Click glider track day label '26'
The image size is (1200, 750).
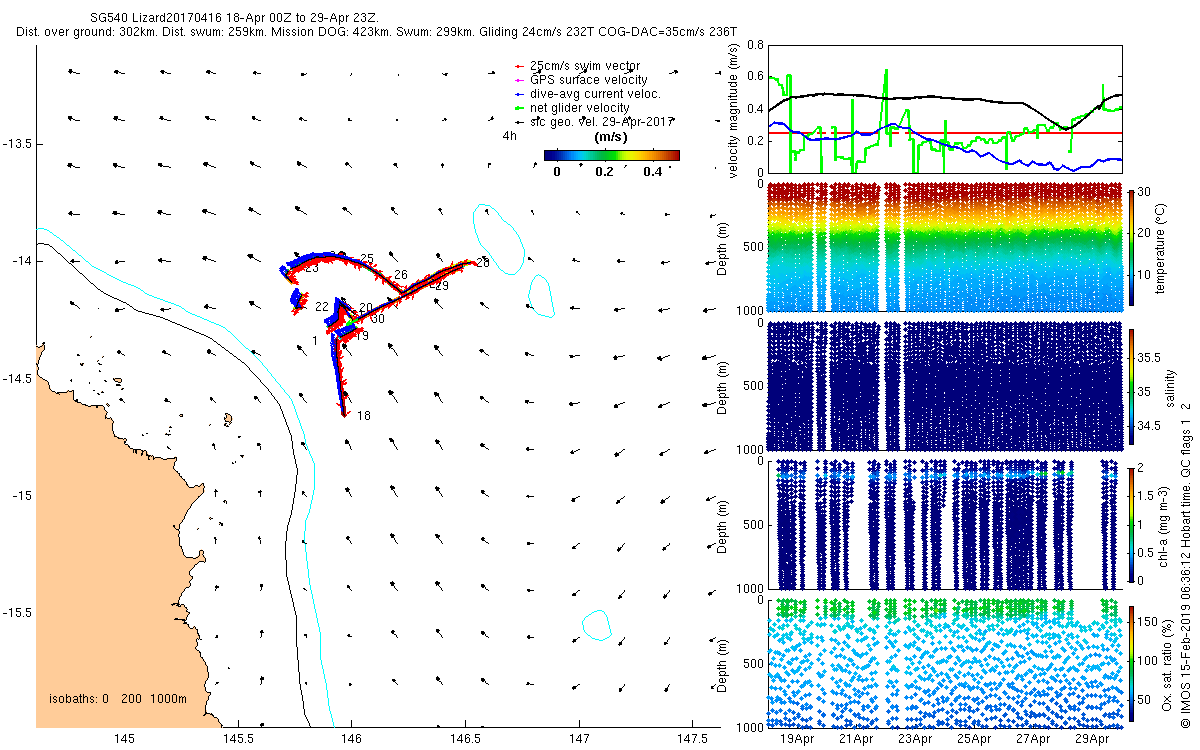pos(401,275)
